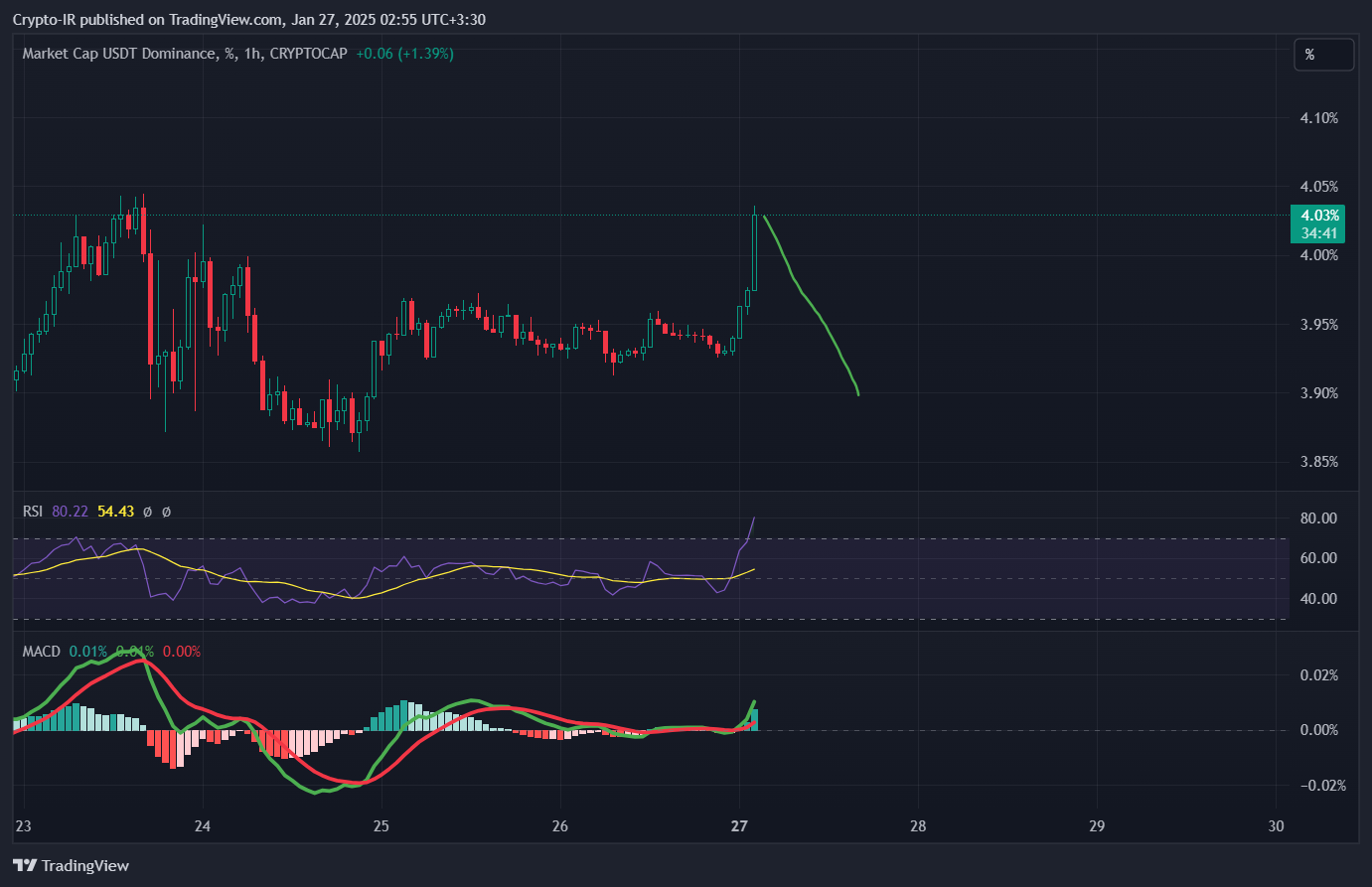Viewport: 1372px width, 887px height.
Task: Click the yellow RSI average value 54.43
Action: tap(115, 512)
